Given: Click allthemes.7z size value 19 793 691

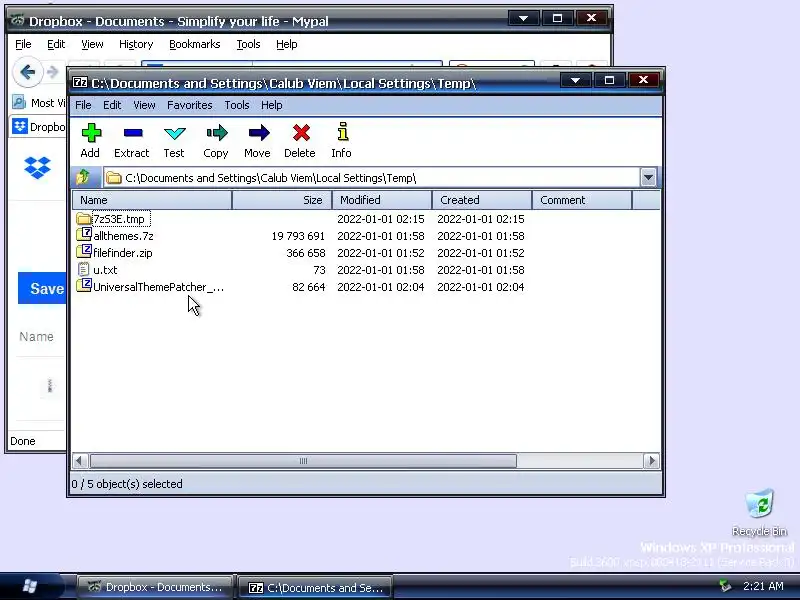Looking at the screenshot, I should pyautogui.click(x=298, y=236).
